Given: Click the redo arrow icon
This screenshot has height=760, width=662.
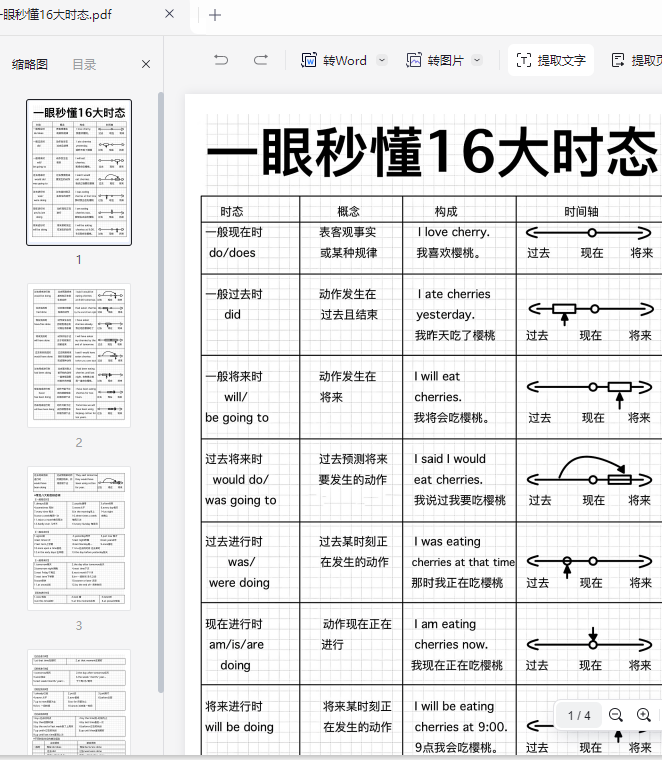Looking at the screenshot, I should point(261,60).
